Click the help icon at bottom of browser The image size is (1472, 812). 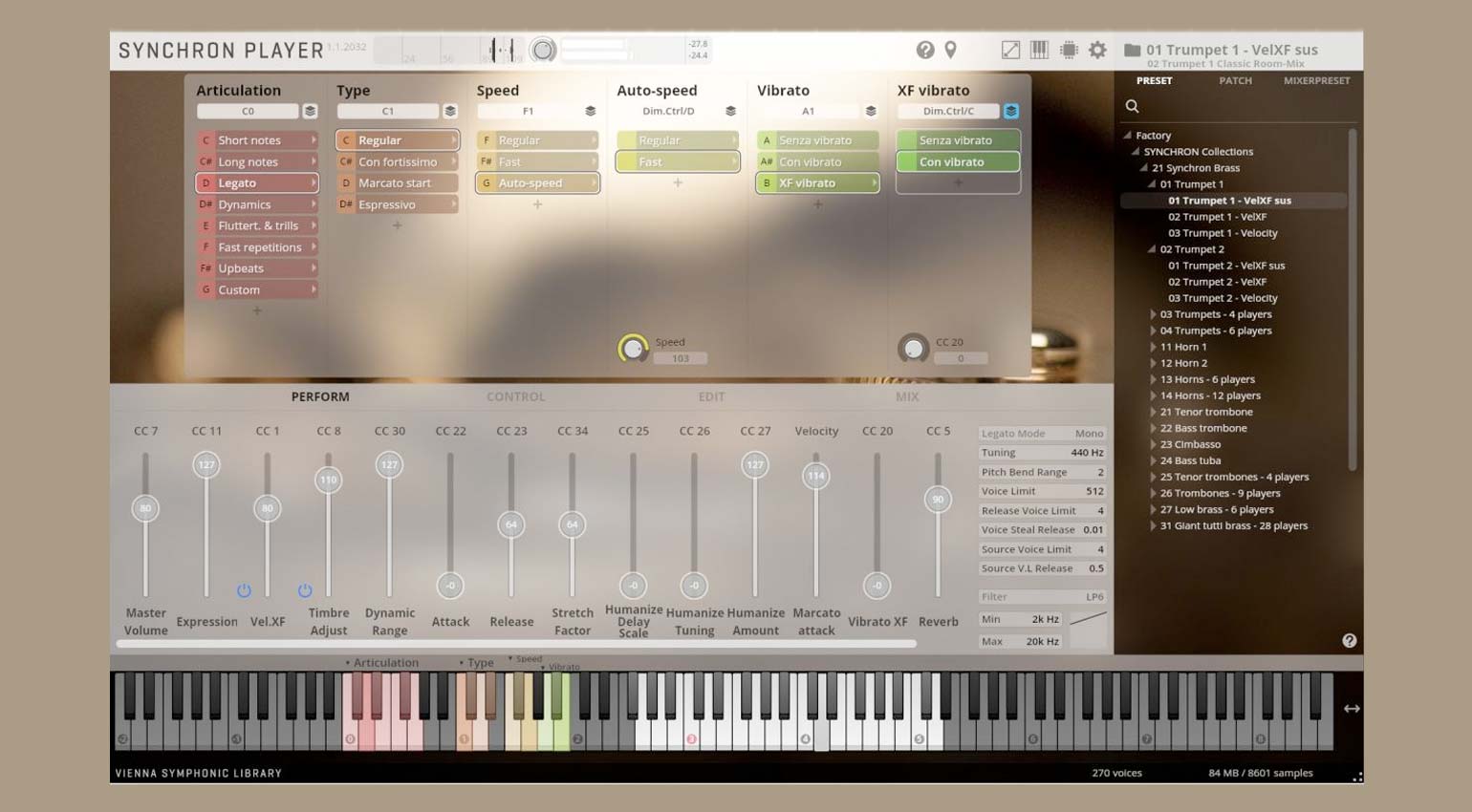(x=1349, y=640)
